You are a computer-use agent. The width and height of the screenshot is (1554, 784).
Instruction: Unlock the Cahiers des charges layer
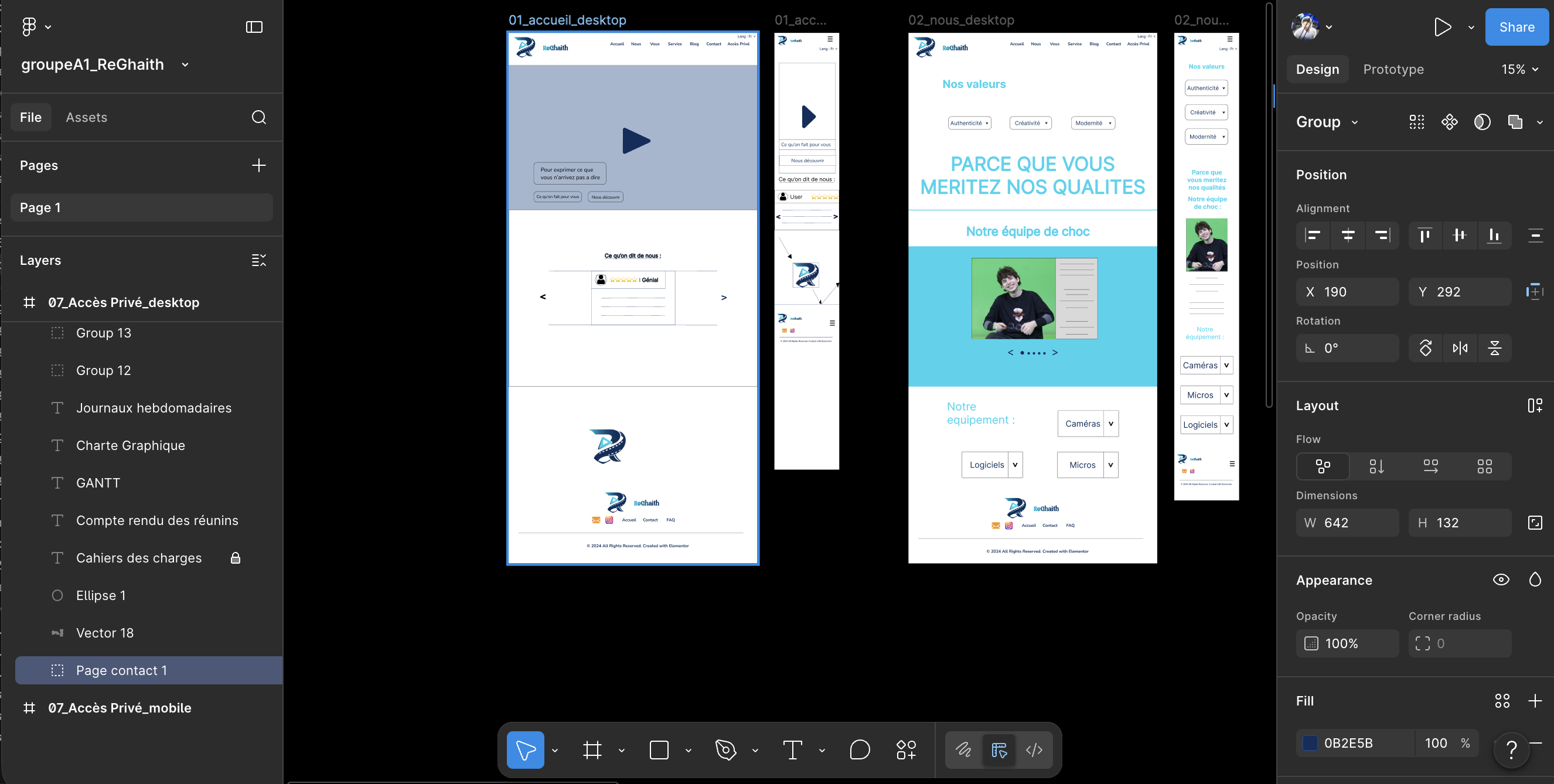[x=236, y=558]
